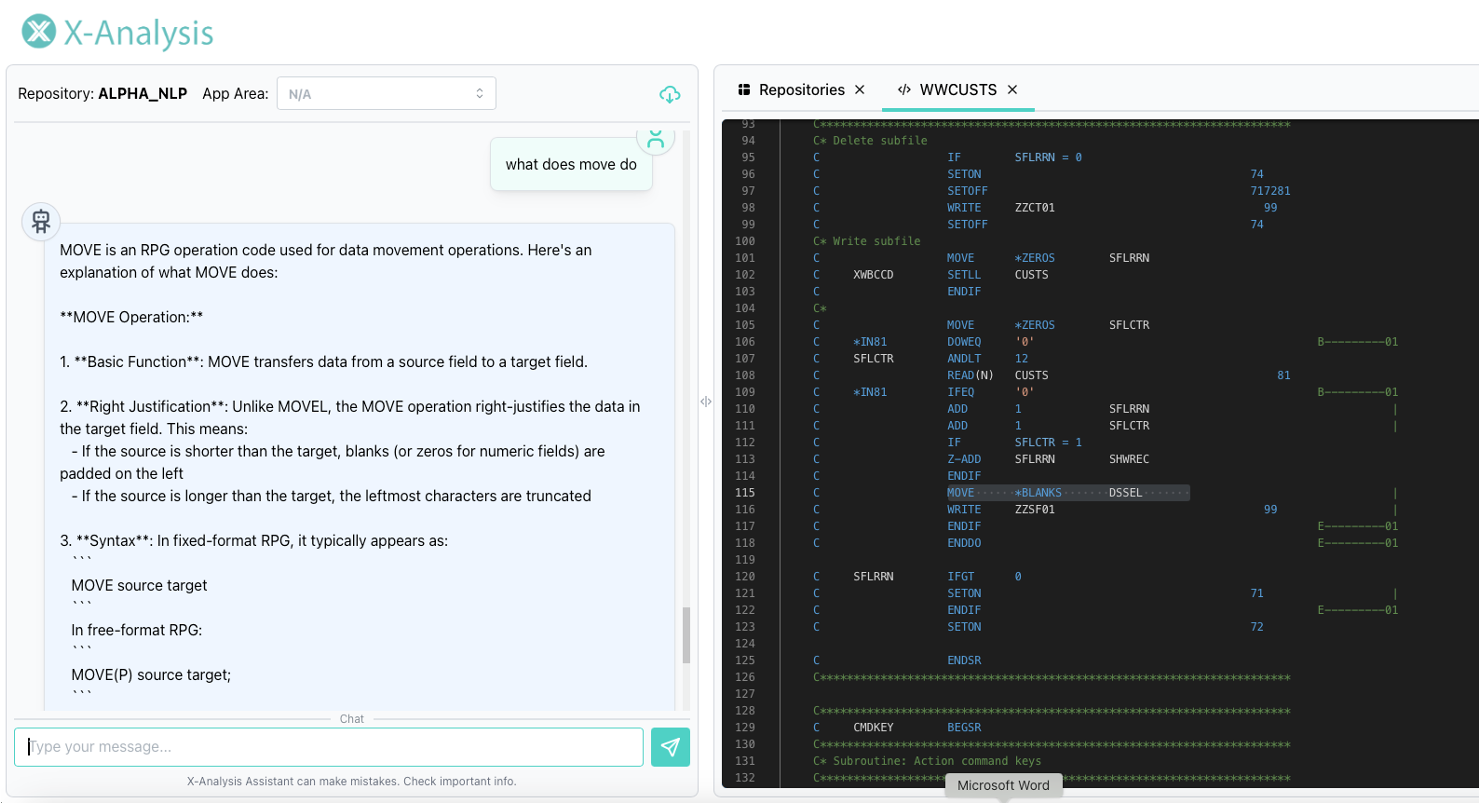Click indicator 81 on line 108
Image resolution: width=1480 pixels, height=804 pixels.
[x=1284, y=376]
